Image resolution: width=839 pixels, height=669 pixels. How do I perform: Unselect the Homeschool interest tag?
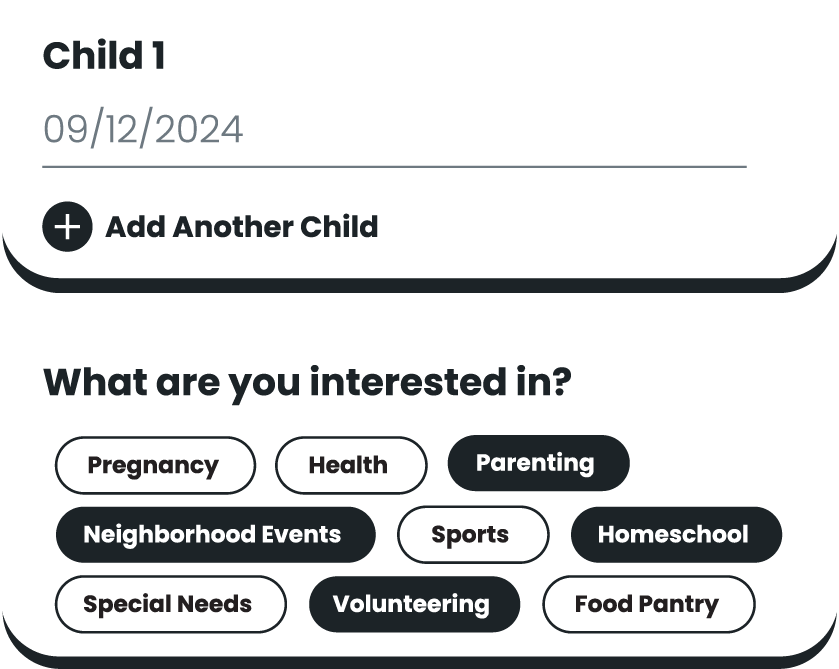pyautogui.click(x=675, y=535)
